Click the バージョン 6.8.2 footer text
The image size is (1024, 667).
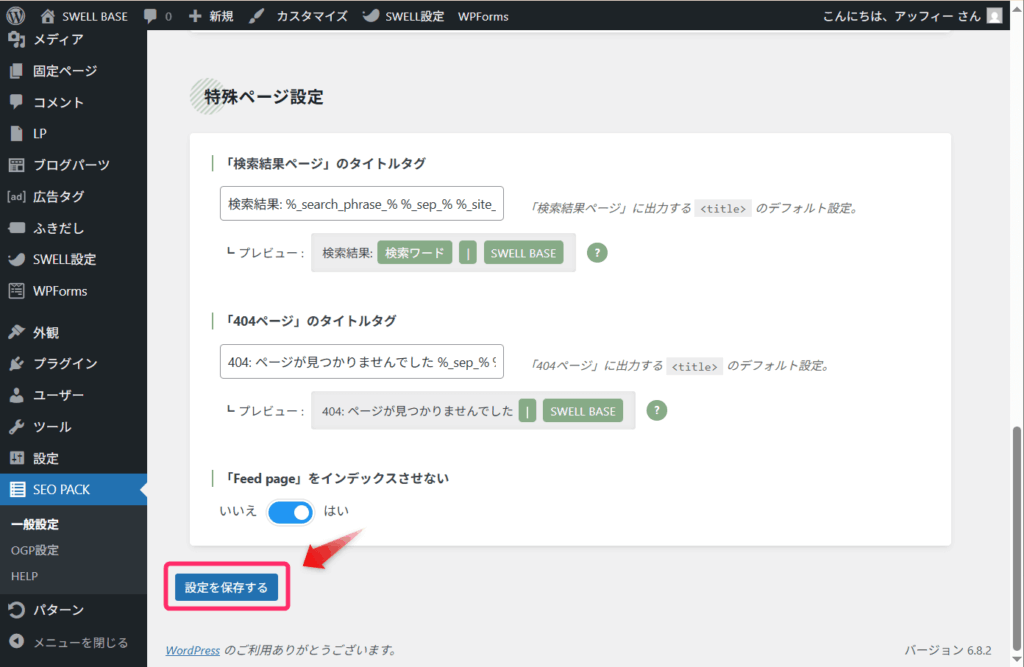pyautogui.click(x=948, y=650)
